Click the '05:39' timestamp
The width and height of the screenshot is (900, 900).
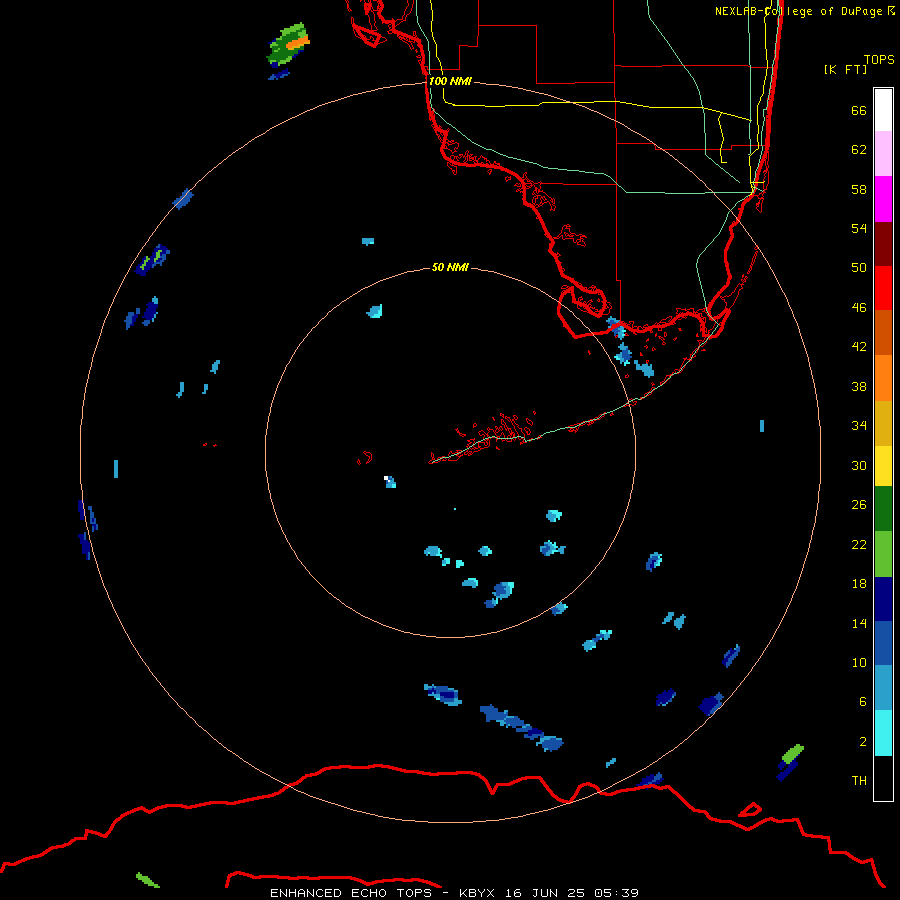pos(616,893)
